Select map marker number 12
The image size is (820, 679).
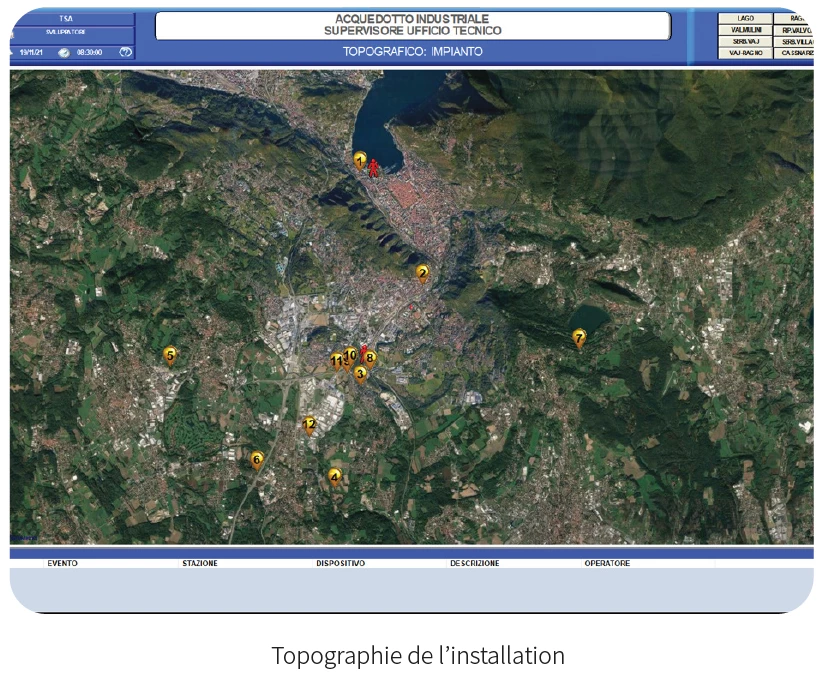(x=309, y=424)
